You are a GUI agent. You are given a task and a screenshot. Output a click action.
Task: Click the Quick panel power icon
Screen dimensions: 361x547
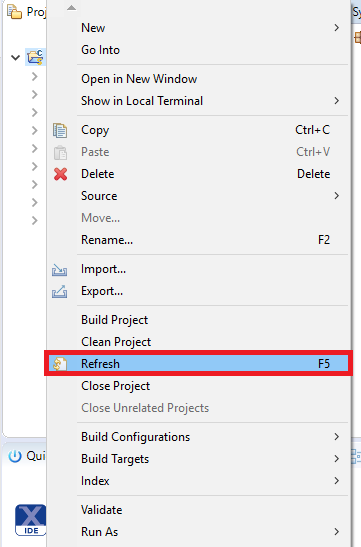[15, 456]
